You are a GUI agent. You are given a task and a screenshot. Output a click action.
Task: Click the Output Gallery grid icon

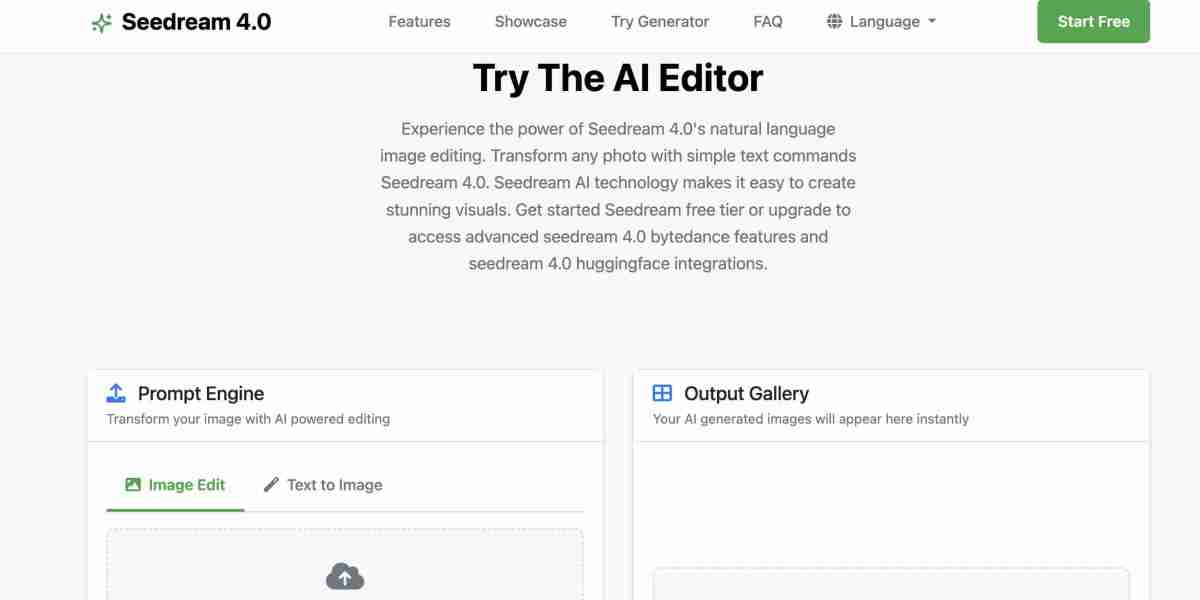(x=662, y=393)
